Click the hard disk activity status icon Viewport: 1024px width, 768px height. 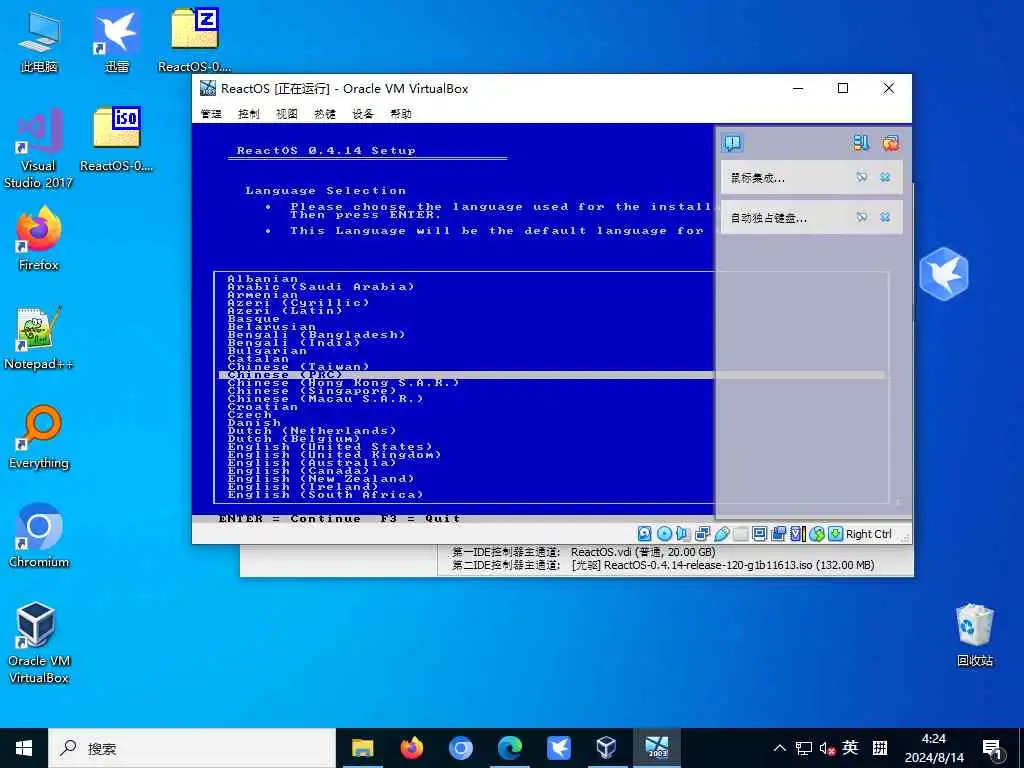644,534
